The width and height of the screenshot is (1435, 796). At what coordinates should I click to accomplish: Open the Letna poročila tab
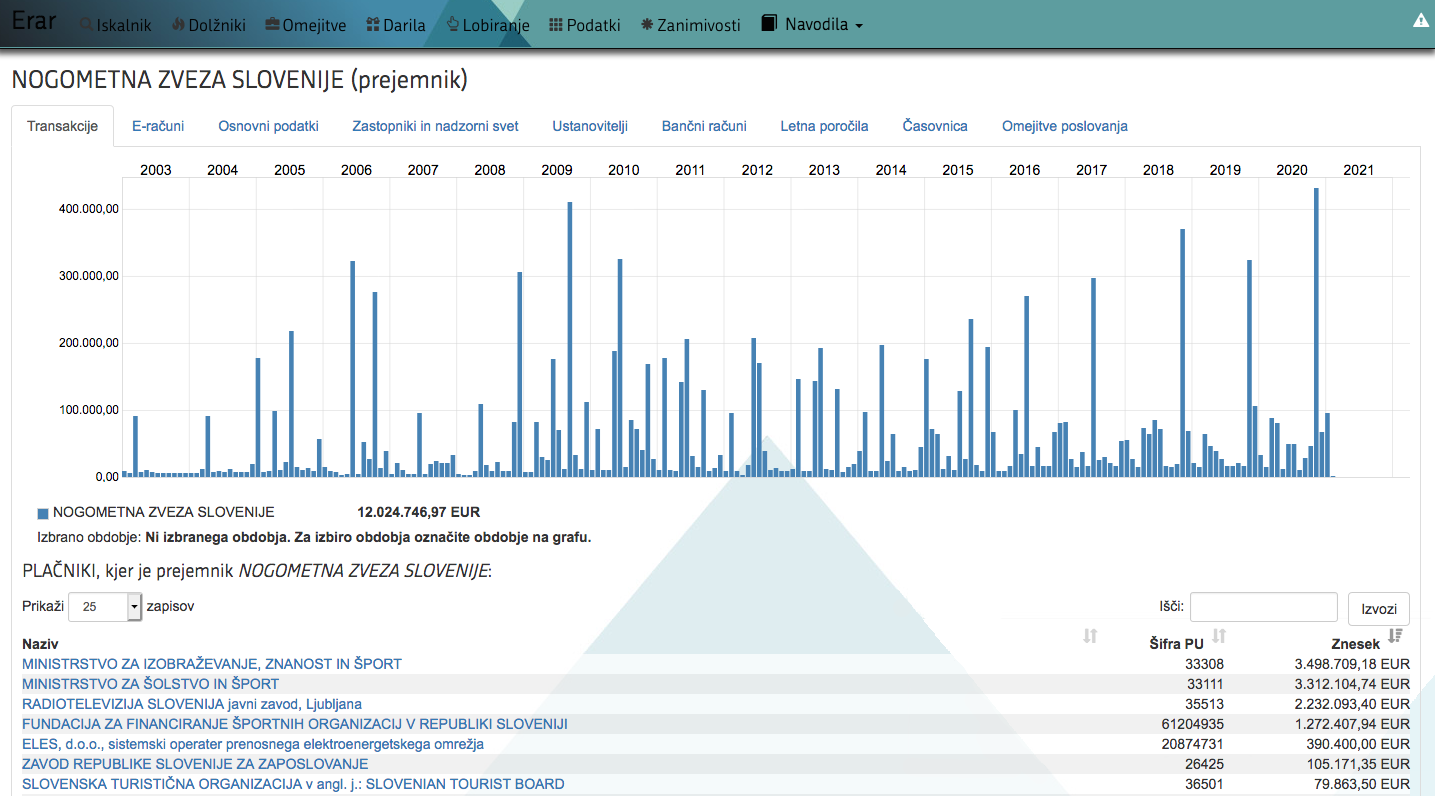pyautogui.click(x=824, y=126)
